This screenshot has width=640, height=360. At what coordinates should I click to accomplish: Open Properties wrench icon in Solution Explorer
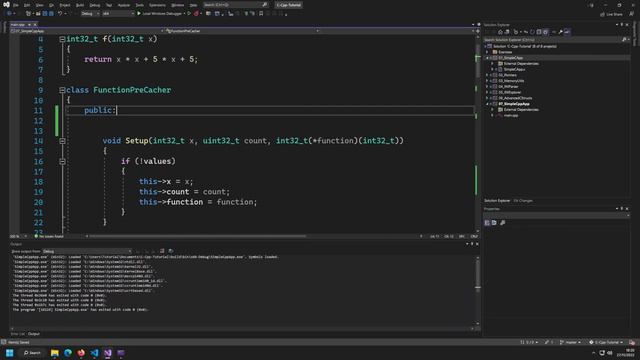point(560,32)
